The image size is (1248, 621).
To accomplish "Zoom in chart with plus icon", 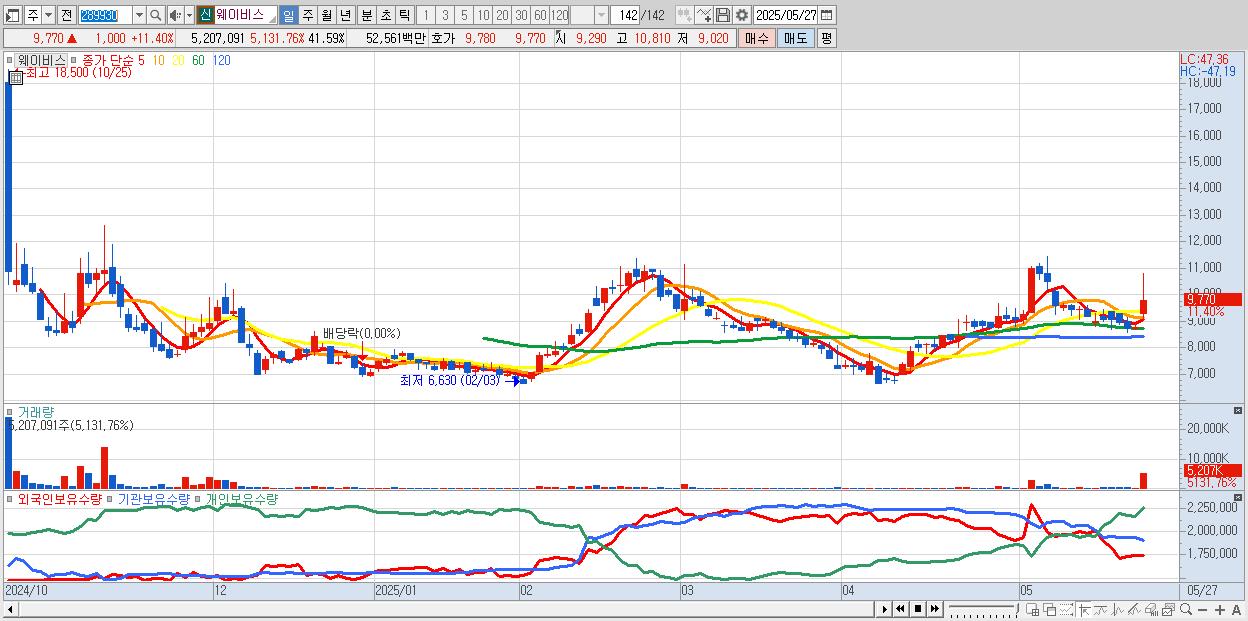I will 1220,609.
